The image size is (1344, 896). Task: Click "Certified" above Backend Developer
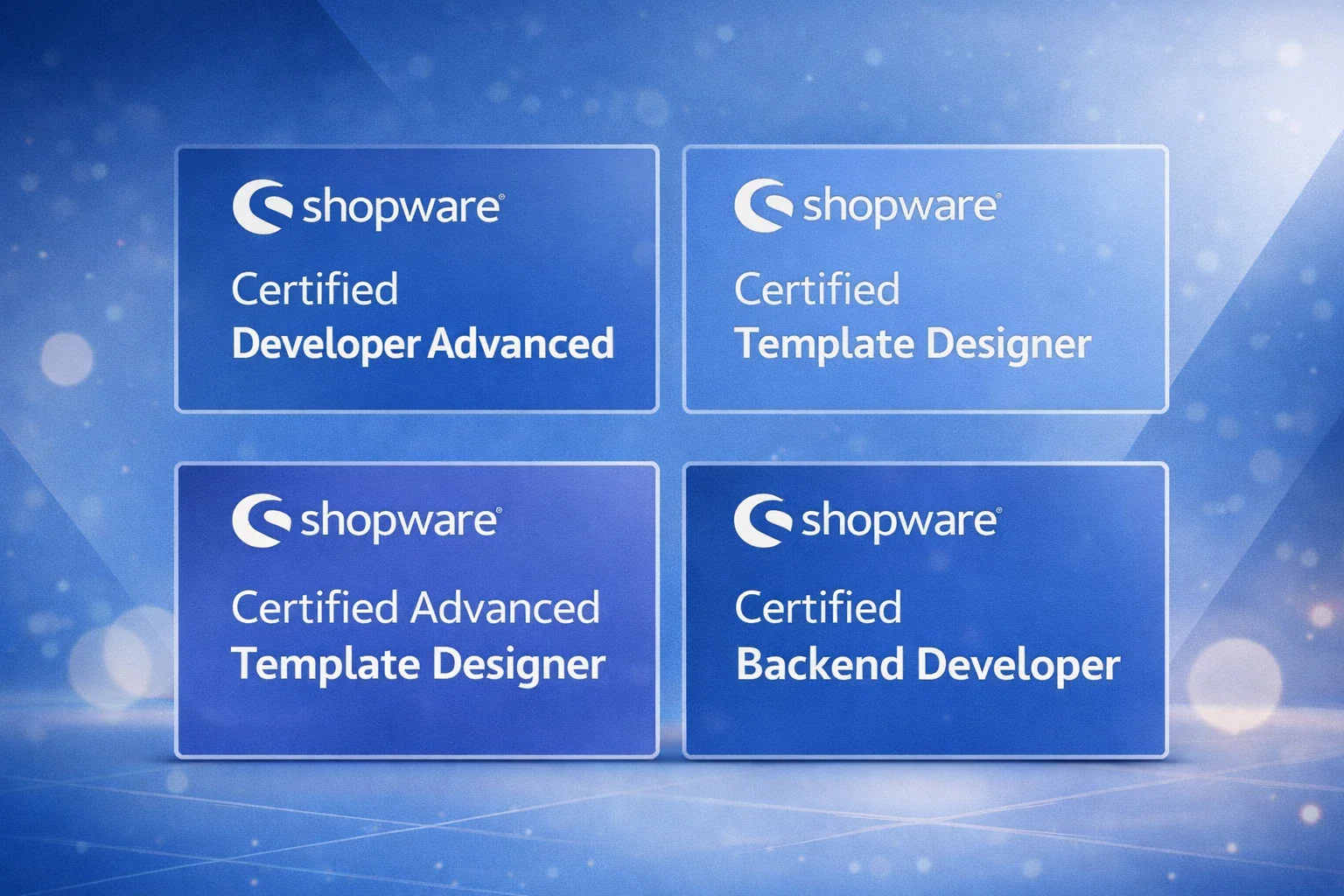pyautogui.click(x=818, y=607)
